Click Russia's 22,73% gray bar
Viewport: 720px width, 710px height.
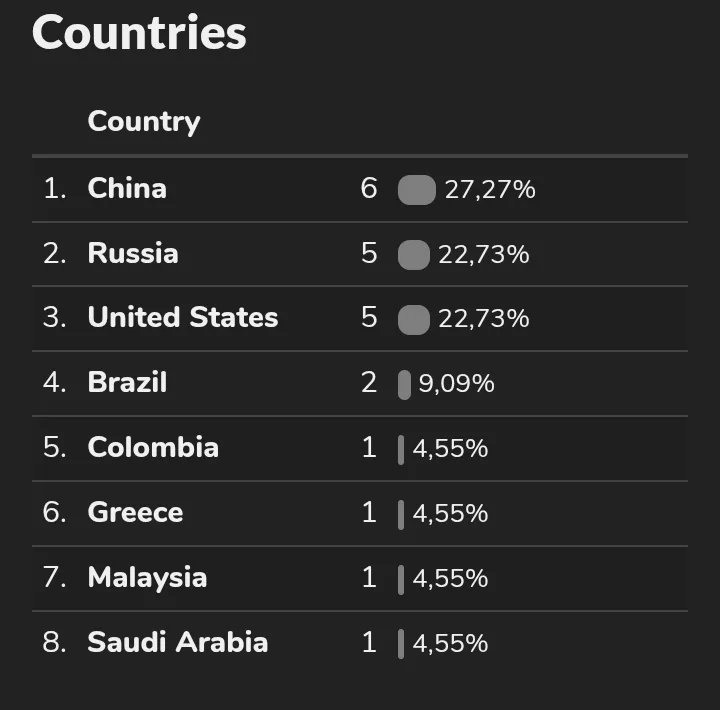tap(414, 254)
